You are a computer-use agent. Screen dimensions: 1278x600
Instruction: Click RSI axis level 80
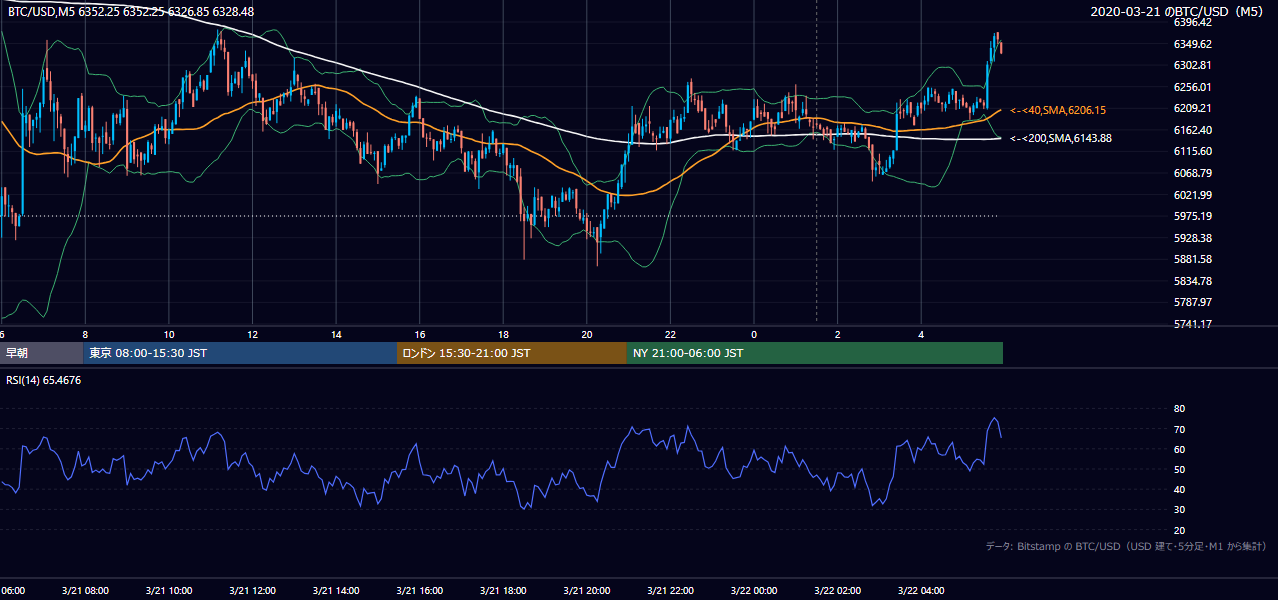[x=1179, y=409]
